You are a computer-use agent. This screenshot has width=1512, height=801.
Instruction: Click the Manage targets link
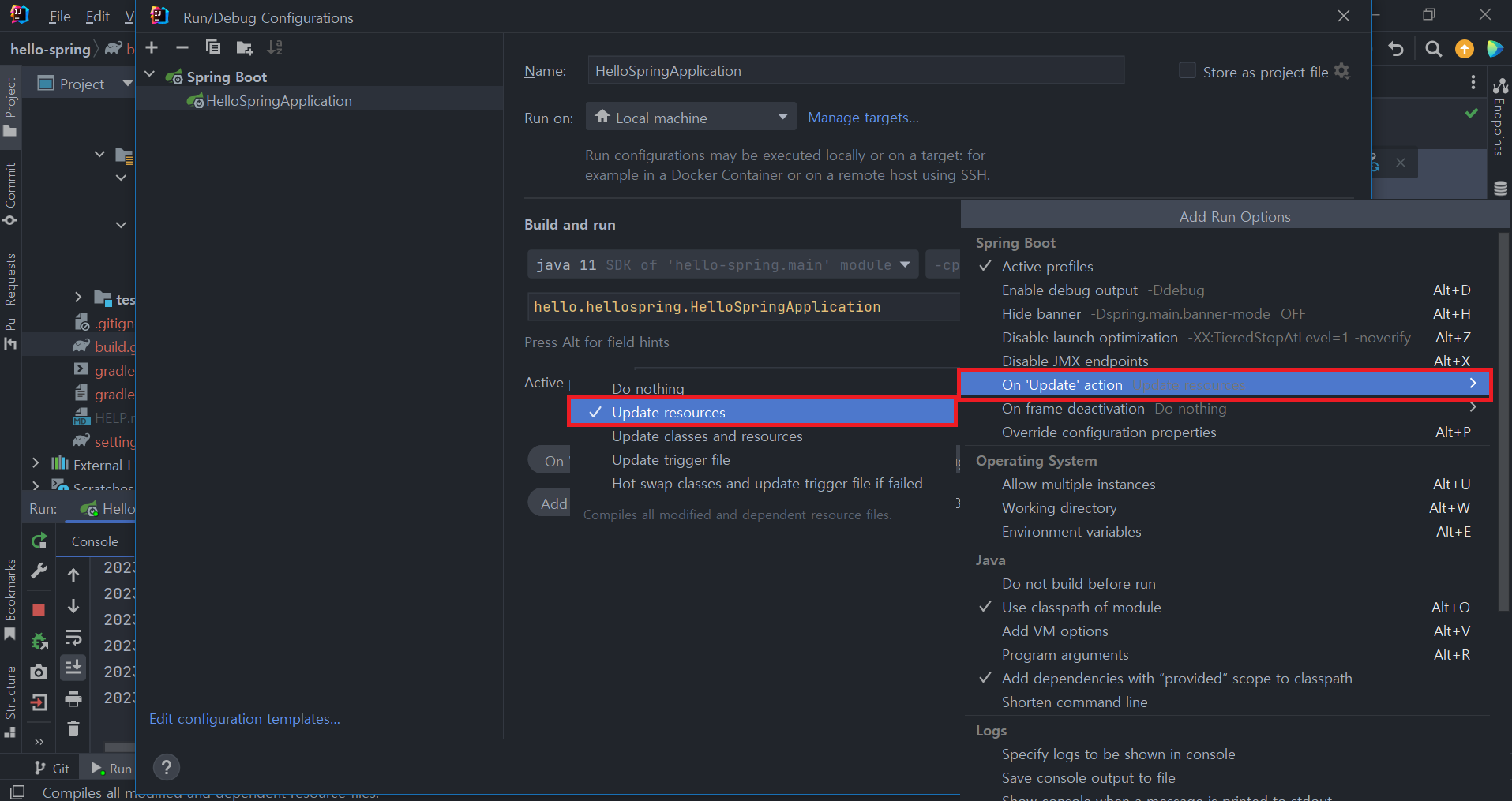[862, 117]
